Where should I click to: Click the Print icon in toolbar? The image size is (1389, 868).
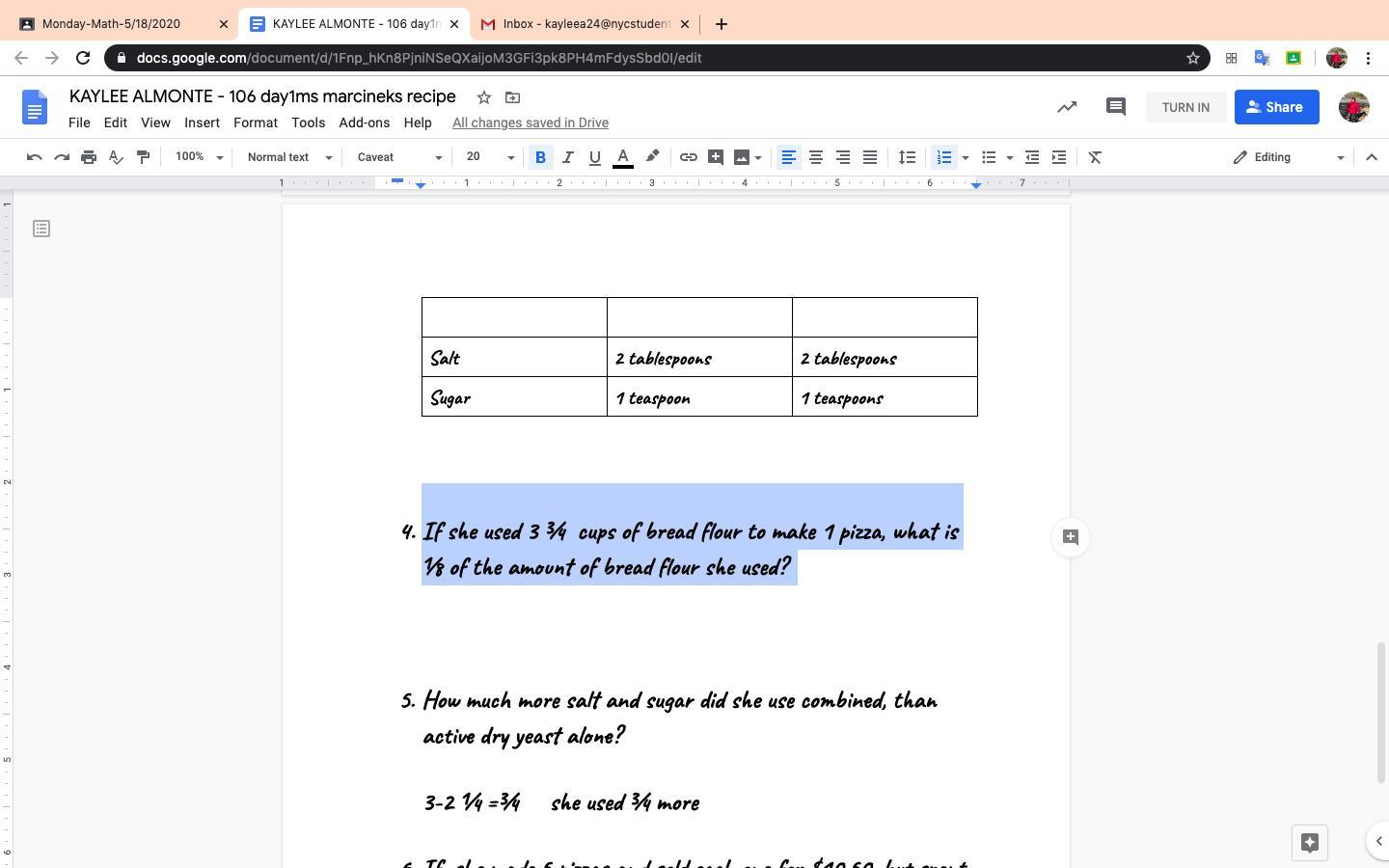[89, 157]
